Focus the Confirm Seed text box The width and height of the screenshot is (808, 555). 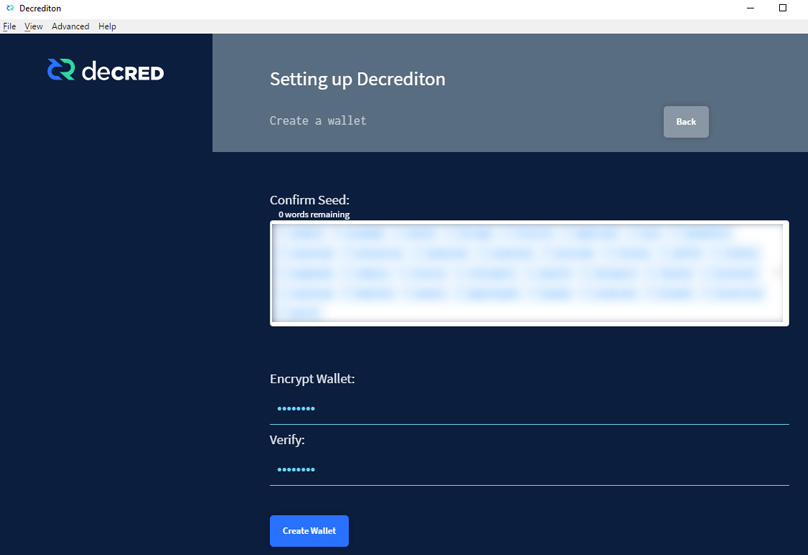tap(529, 273)
